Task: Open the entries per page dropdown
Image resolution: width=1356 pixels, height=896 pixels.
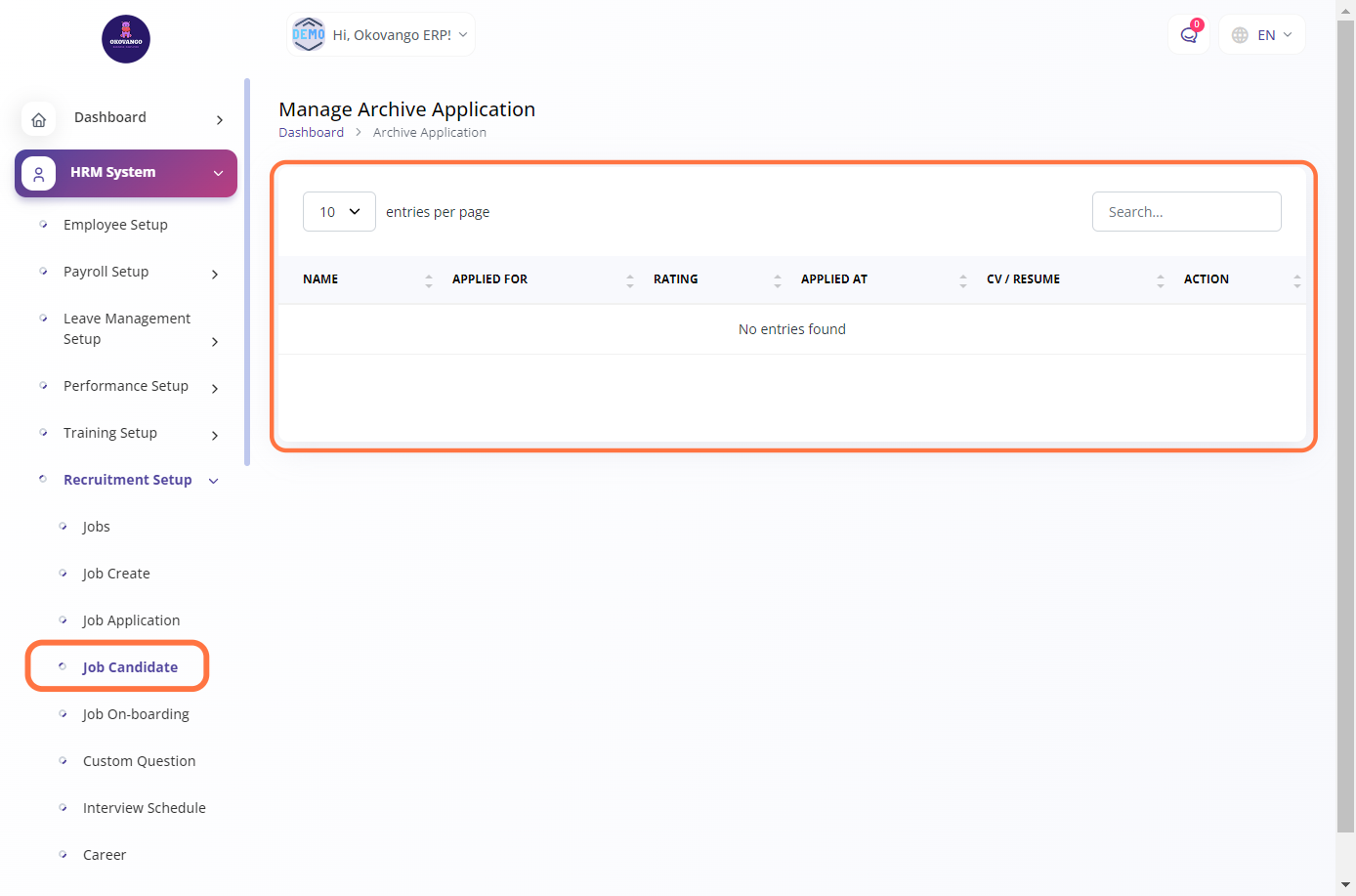Action: [339, 212]
